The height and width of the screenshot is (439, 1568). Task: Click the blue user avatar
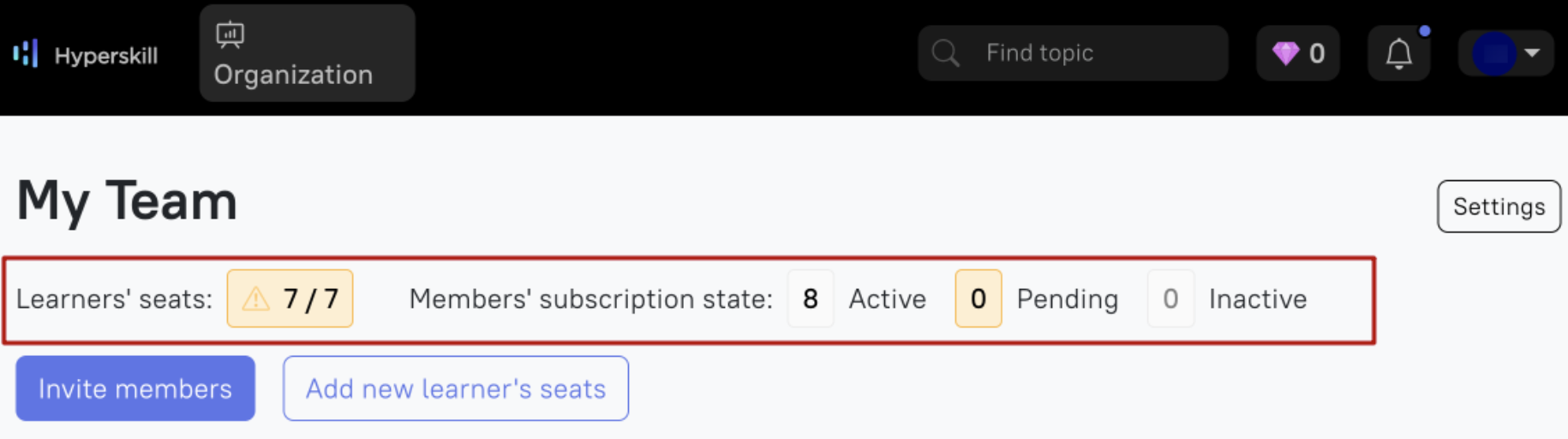coord(1493,53)
